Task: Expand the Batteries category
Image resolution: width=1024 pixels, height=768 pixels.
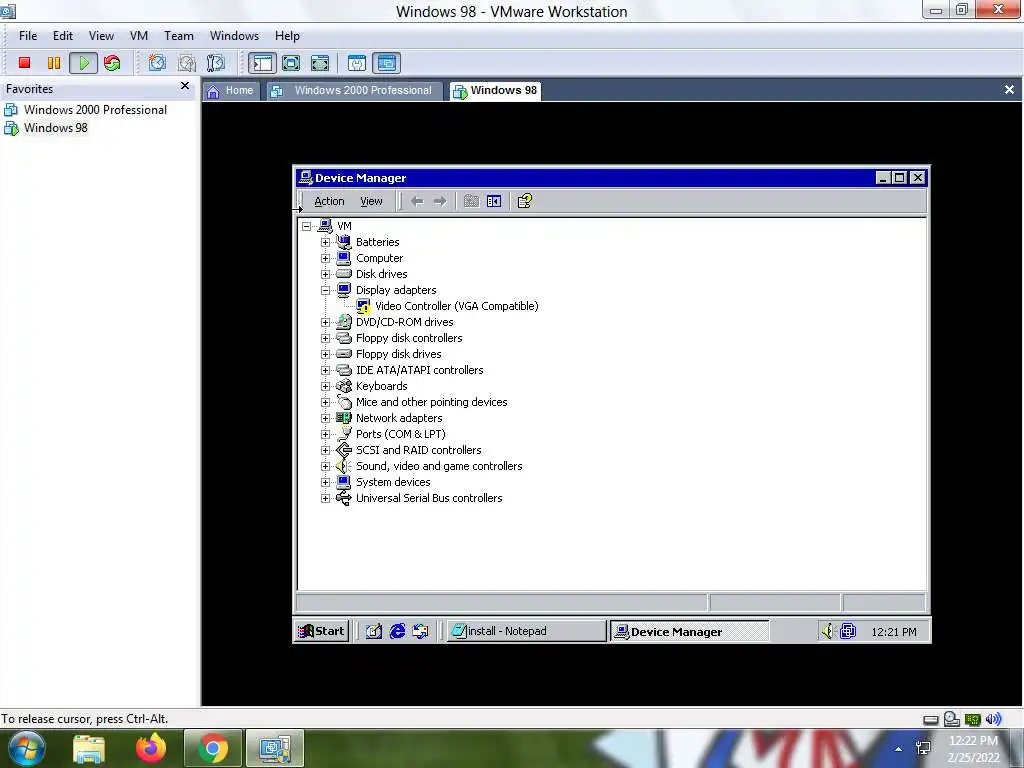Action: [x=325, y=242]
